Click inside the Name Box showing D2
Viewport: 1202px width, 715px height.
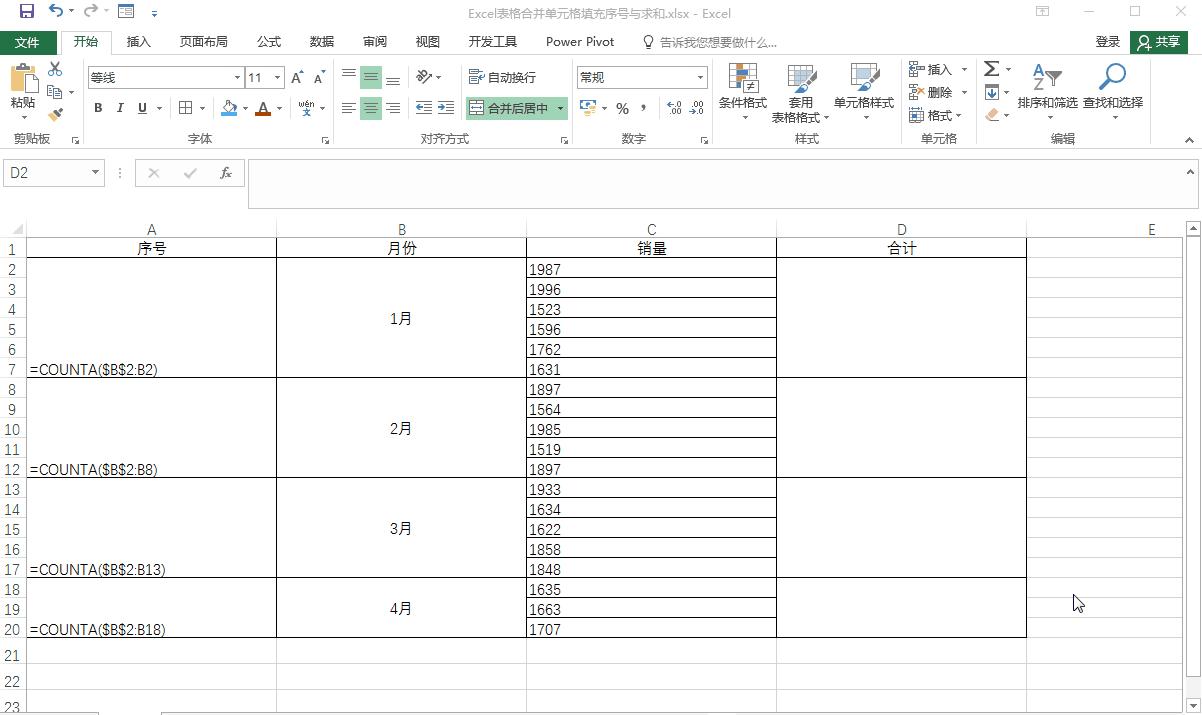pyautogui.click(x=45, y=172)
